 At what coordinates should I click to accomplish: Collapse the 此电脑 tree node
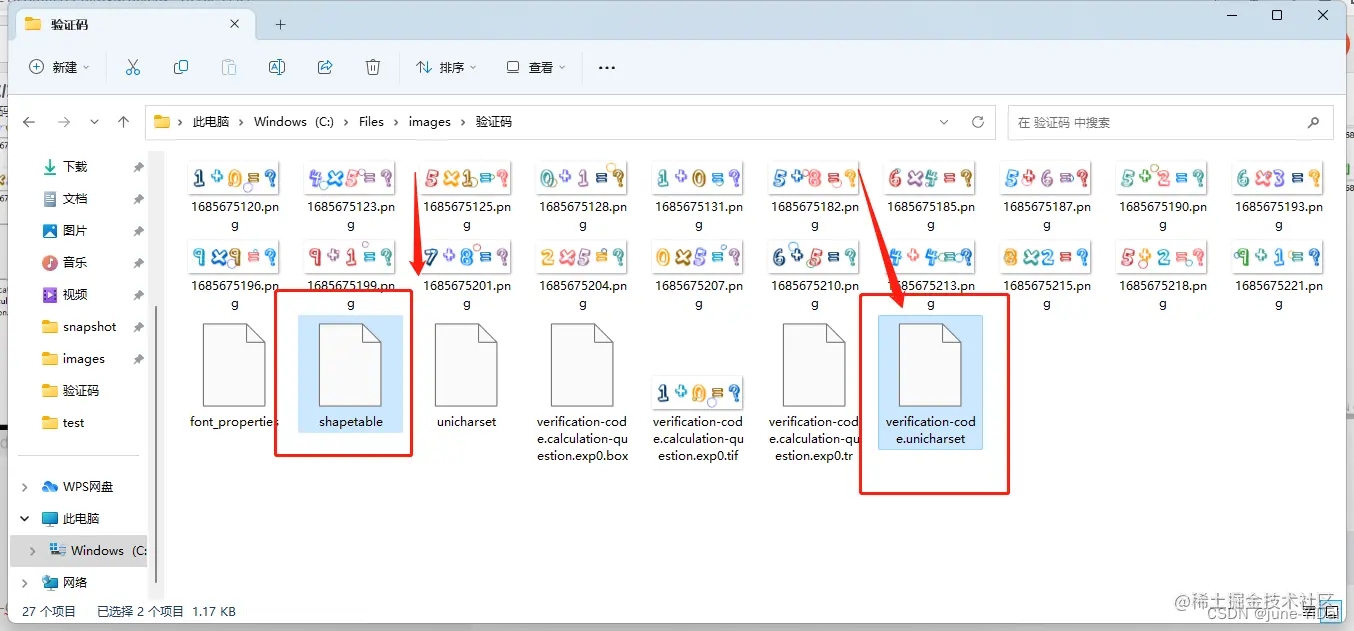25,519
